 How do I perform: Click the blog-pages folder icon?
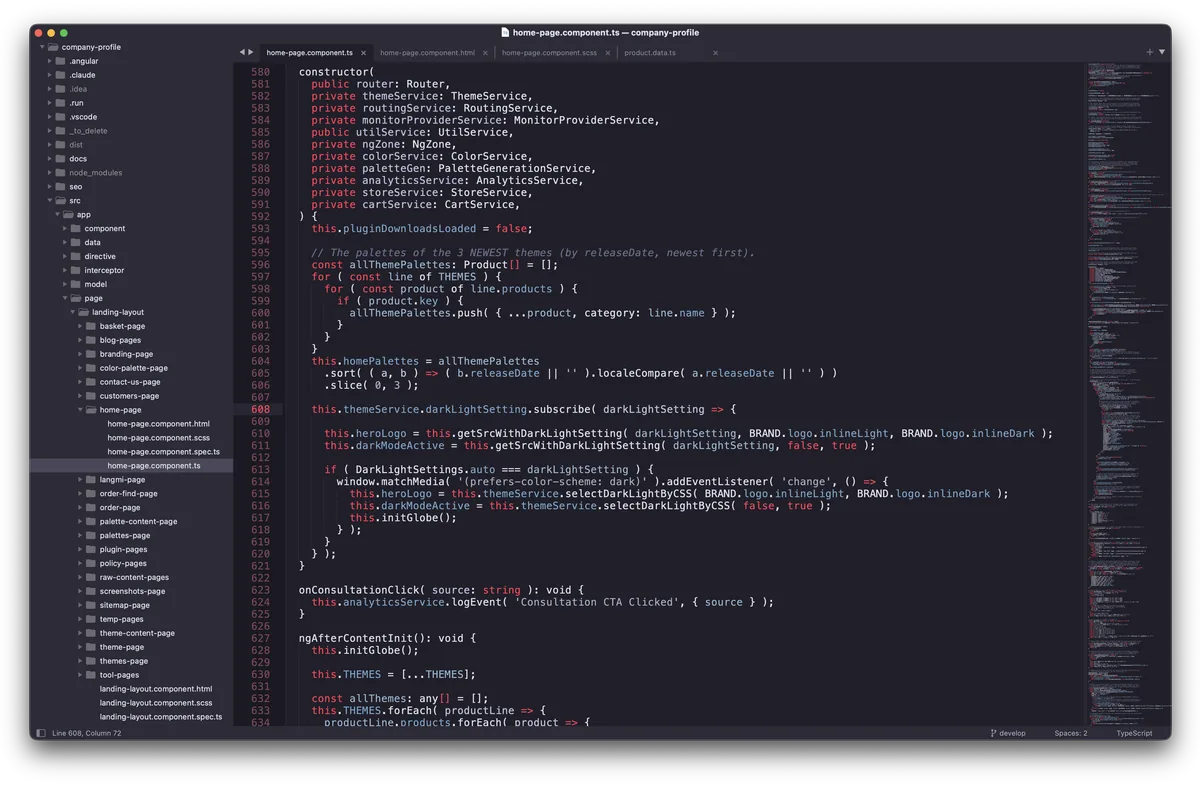tap(91, 340)
